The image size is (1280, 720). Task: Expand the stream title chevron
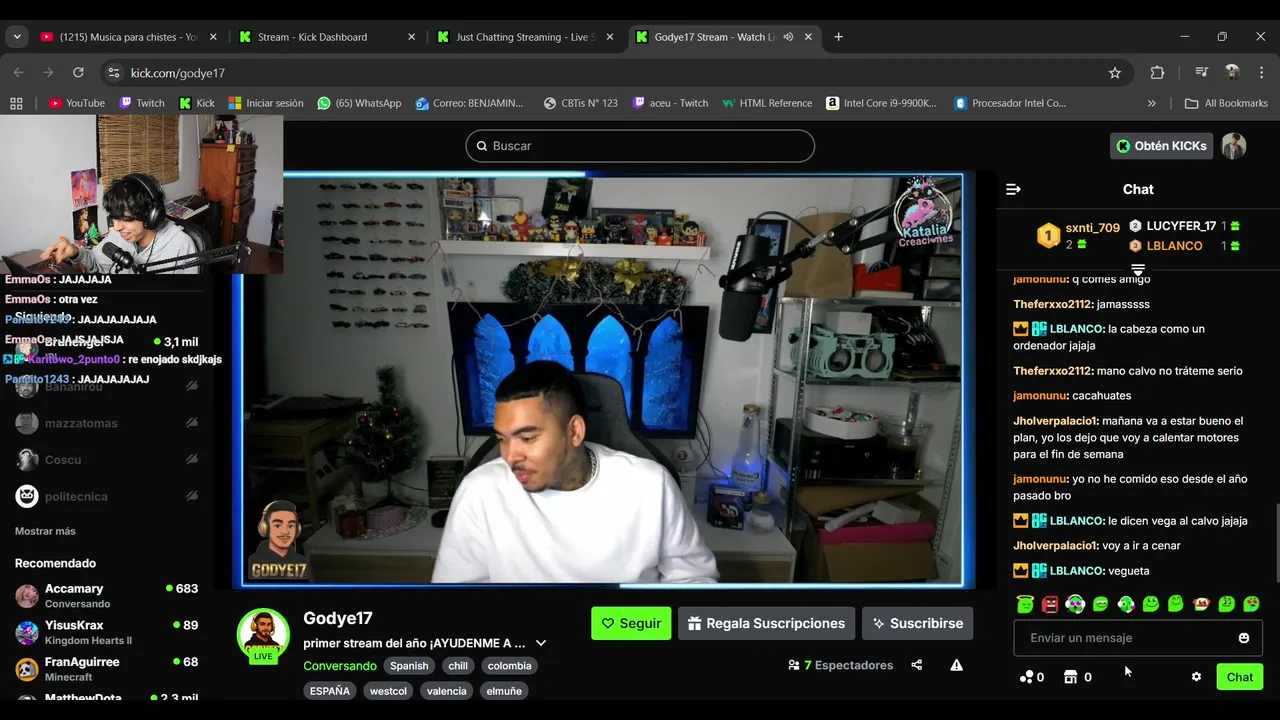click(541, 643)
